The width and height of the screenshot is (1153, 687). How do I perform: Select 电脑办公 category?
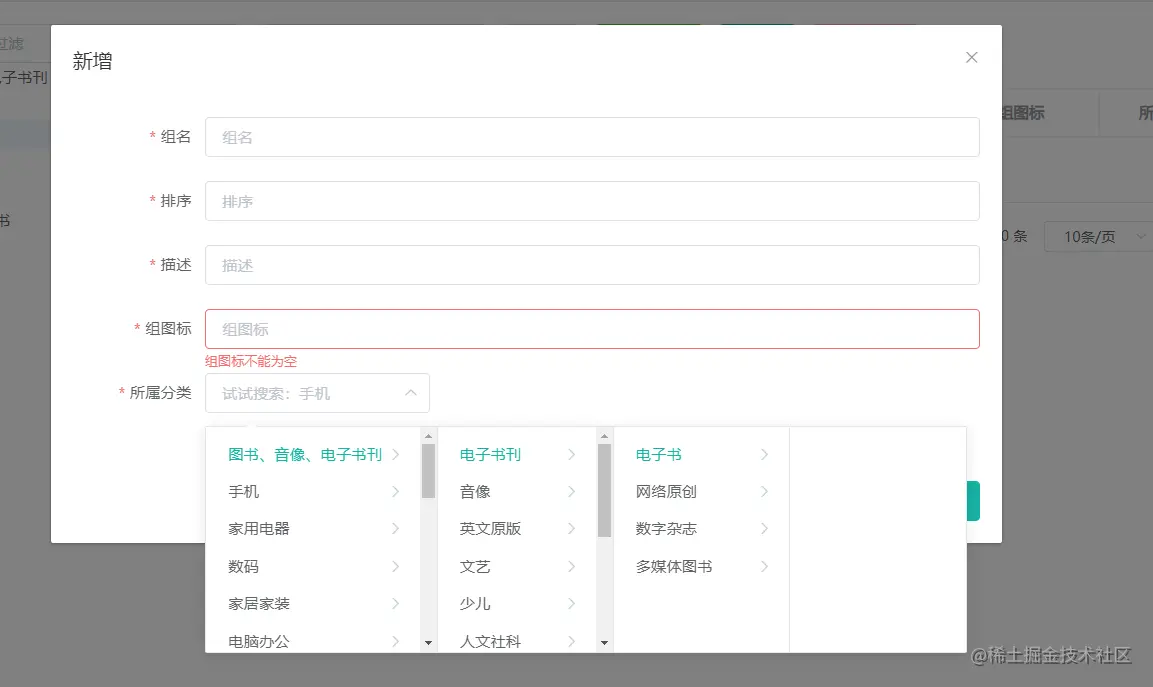[259, 641]
